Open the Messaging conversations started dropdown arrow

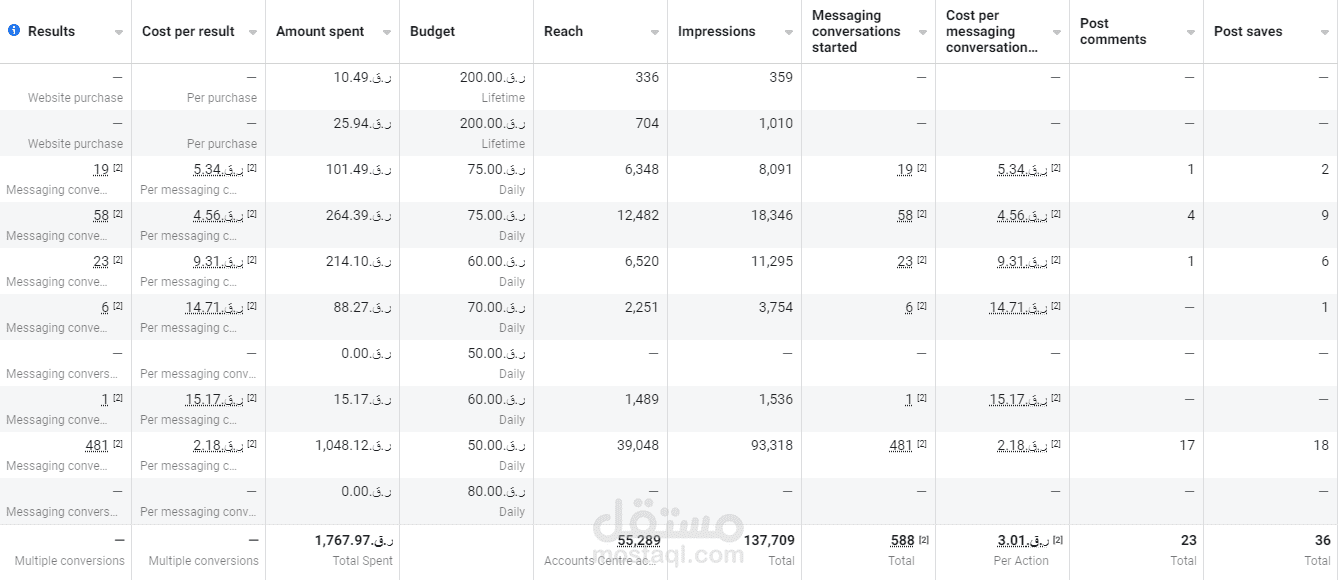923,32
